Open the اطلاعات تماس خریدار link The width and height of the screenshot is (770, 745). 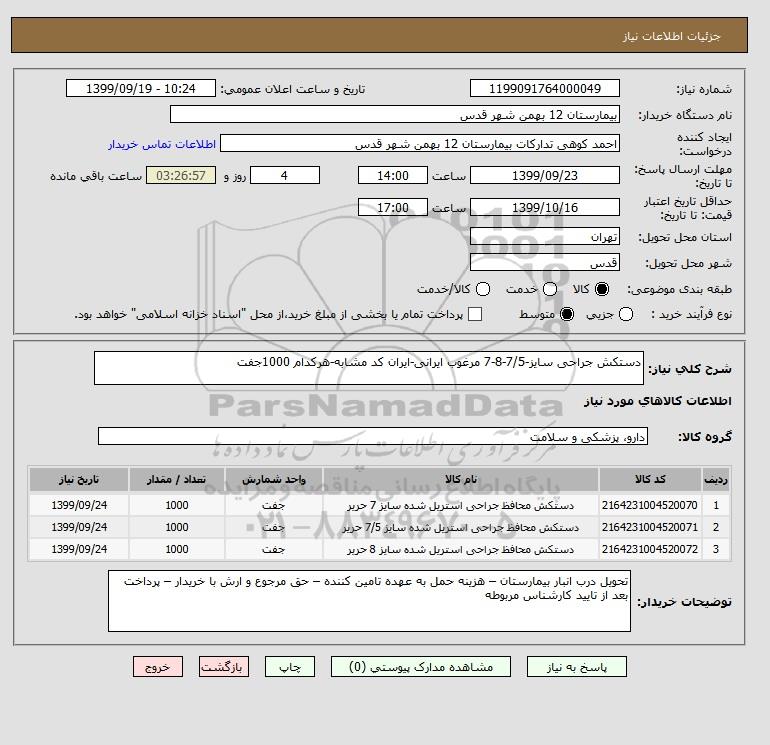pyautogui.click(x=162, y=144)
